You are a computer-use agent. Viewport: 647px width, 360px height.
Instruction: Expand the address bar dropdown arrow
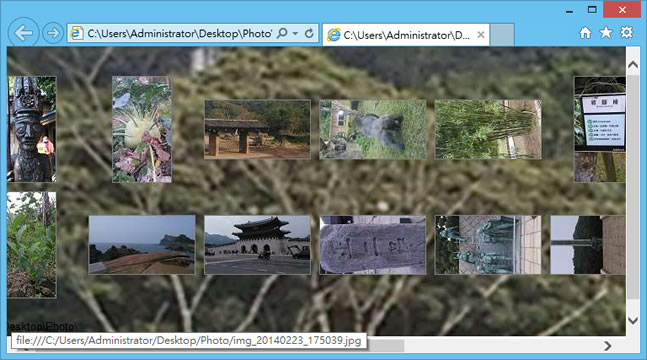(295, 33)
